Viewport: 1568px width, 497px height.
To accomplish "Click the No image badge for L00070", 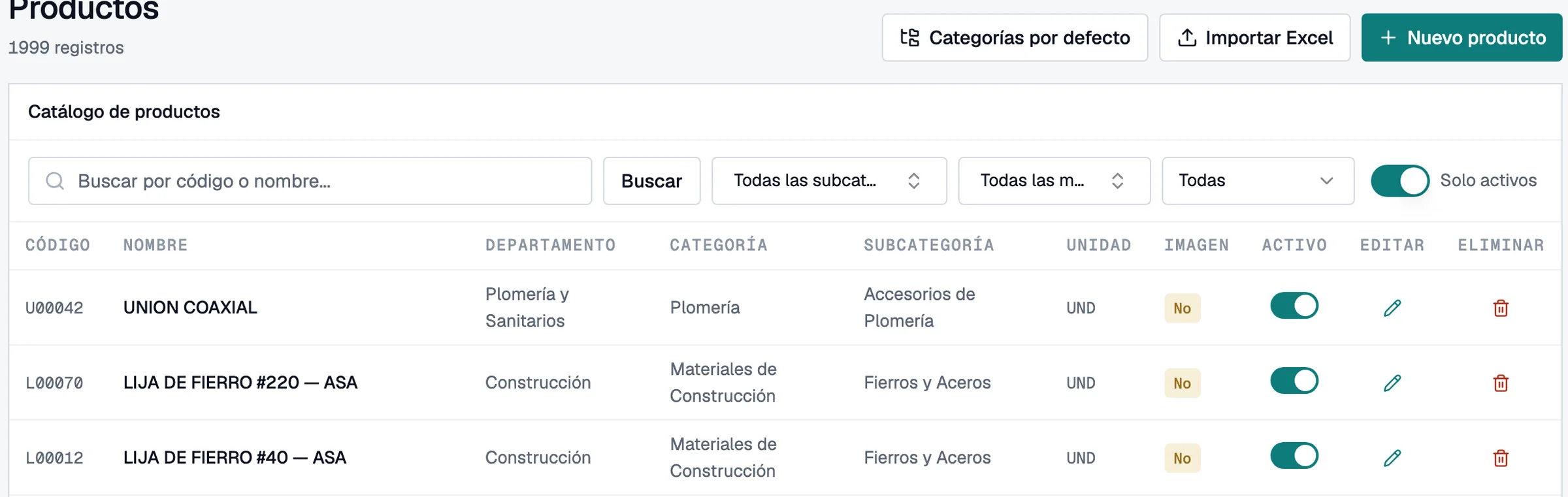I will point(1182,383).
